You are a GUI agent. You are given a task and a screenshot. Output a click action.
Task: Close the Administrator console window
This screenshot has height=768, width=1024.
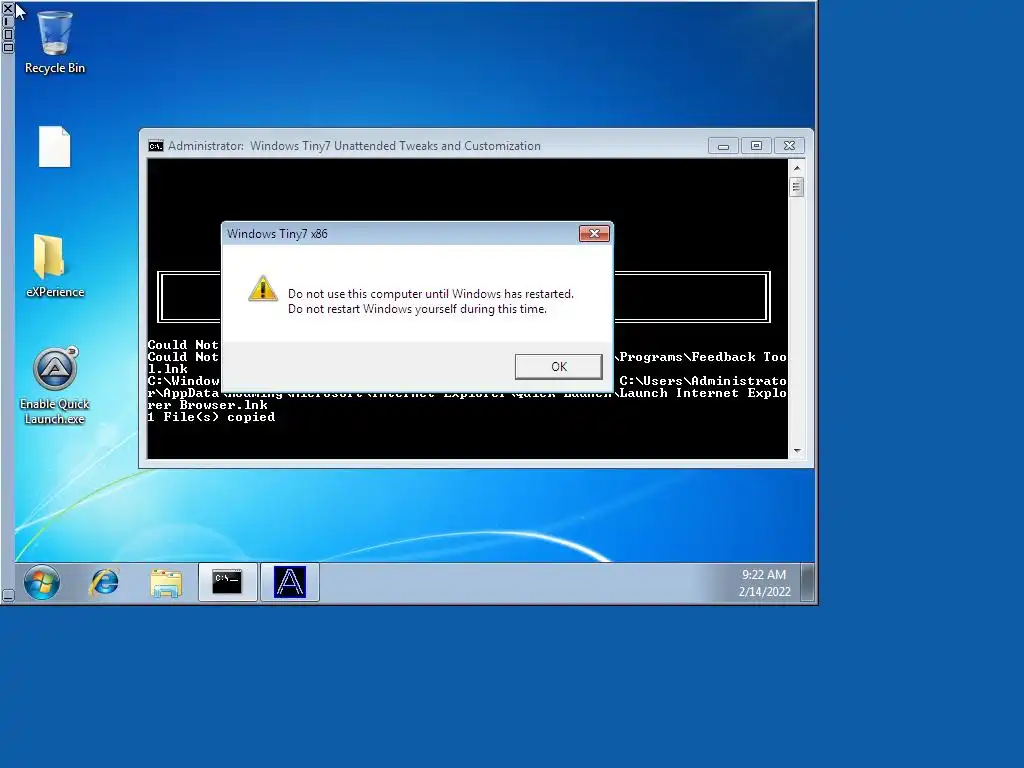pos(789,146)
